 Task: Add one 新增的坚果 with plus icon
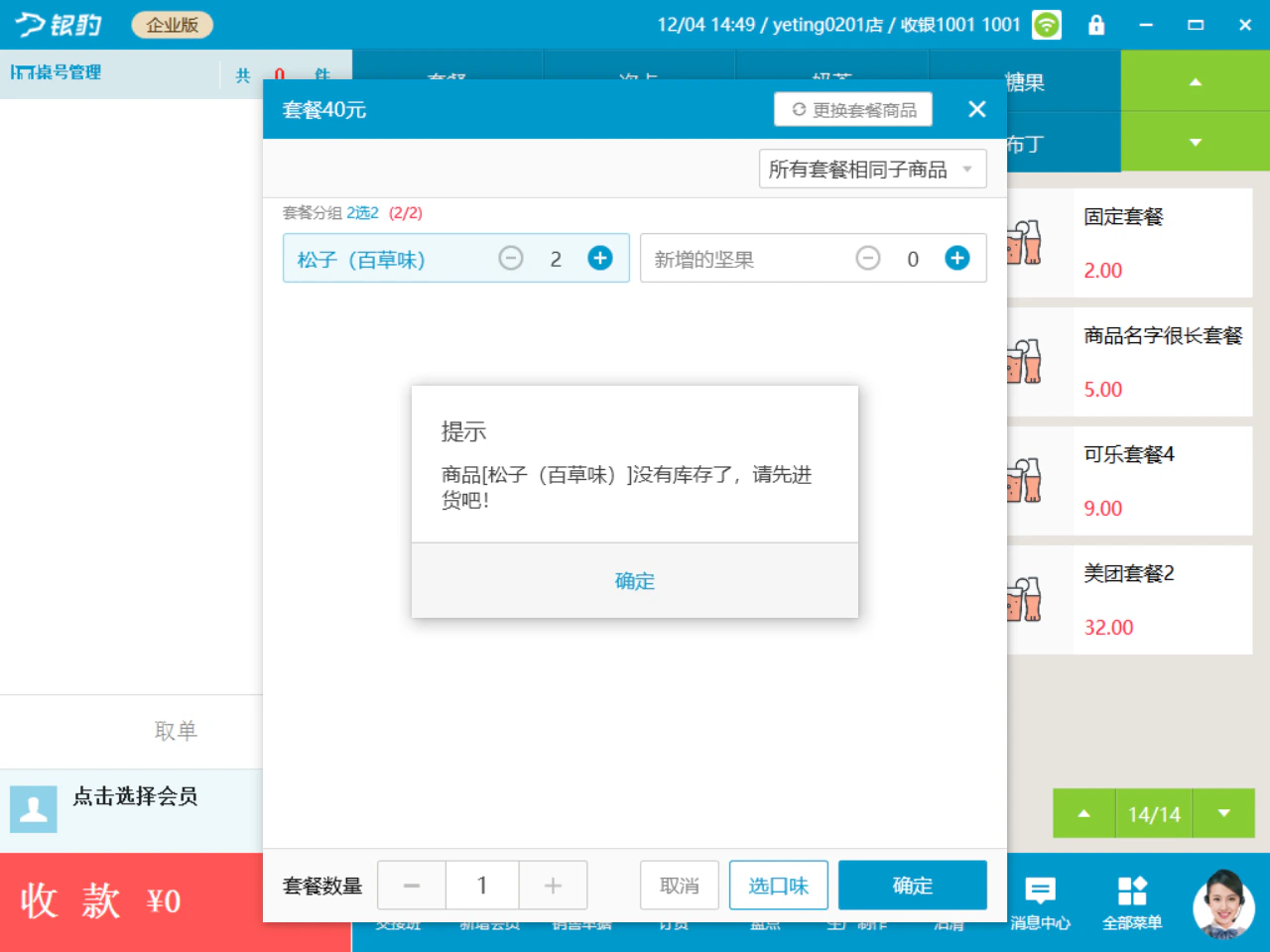pos(957,258)
